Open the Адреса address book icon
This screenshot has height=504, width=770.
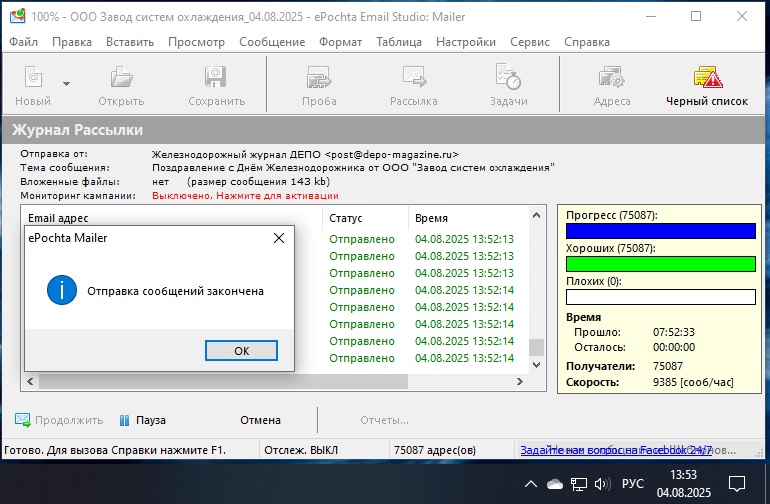pyautogui.click(x=611, y=77)
